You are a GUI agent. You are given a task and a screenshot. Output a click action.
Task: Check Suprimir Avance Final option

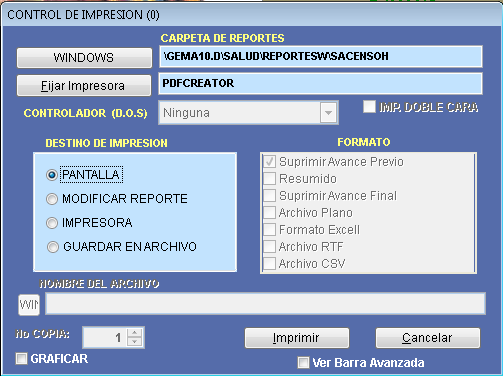click(x=269, y=196)
